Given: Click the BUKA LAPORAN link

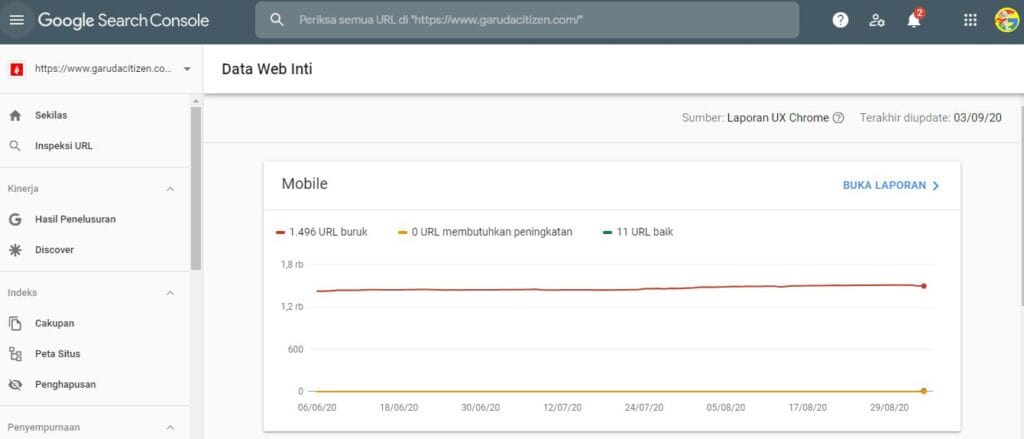Looking at the screenshot, I should point(884,186).
